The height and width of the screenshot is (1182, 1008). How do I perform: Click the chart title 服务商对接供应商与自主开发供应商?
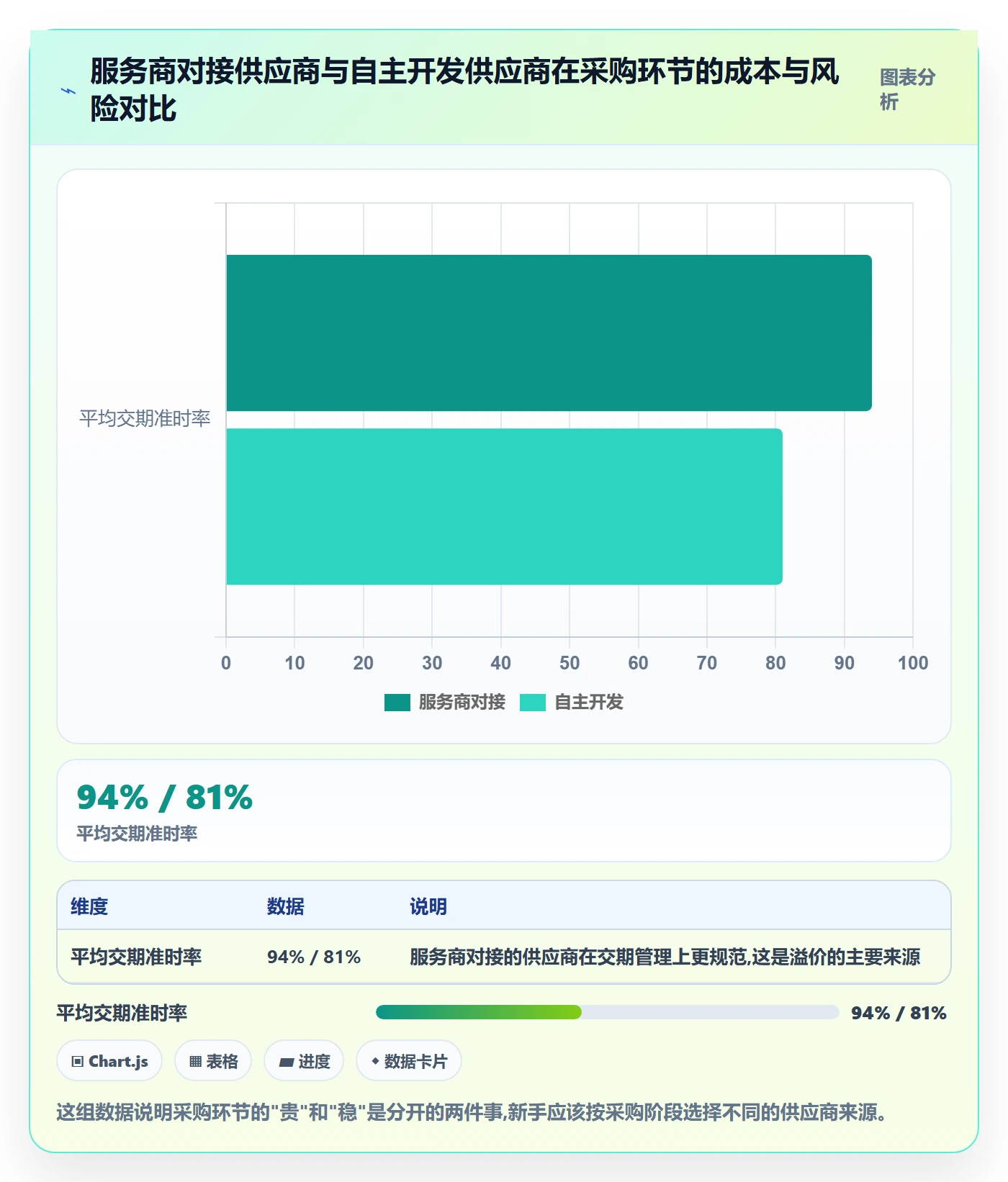[x=464, y=90]
